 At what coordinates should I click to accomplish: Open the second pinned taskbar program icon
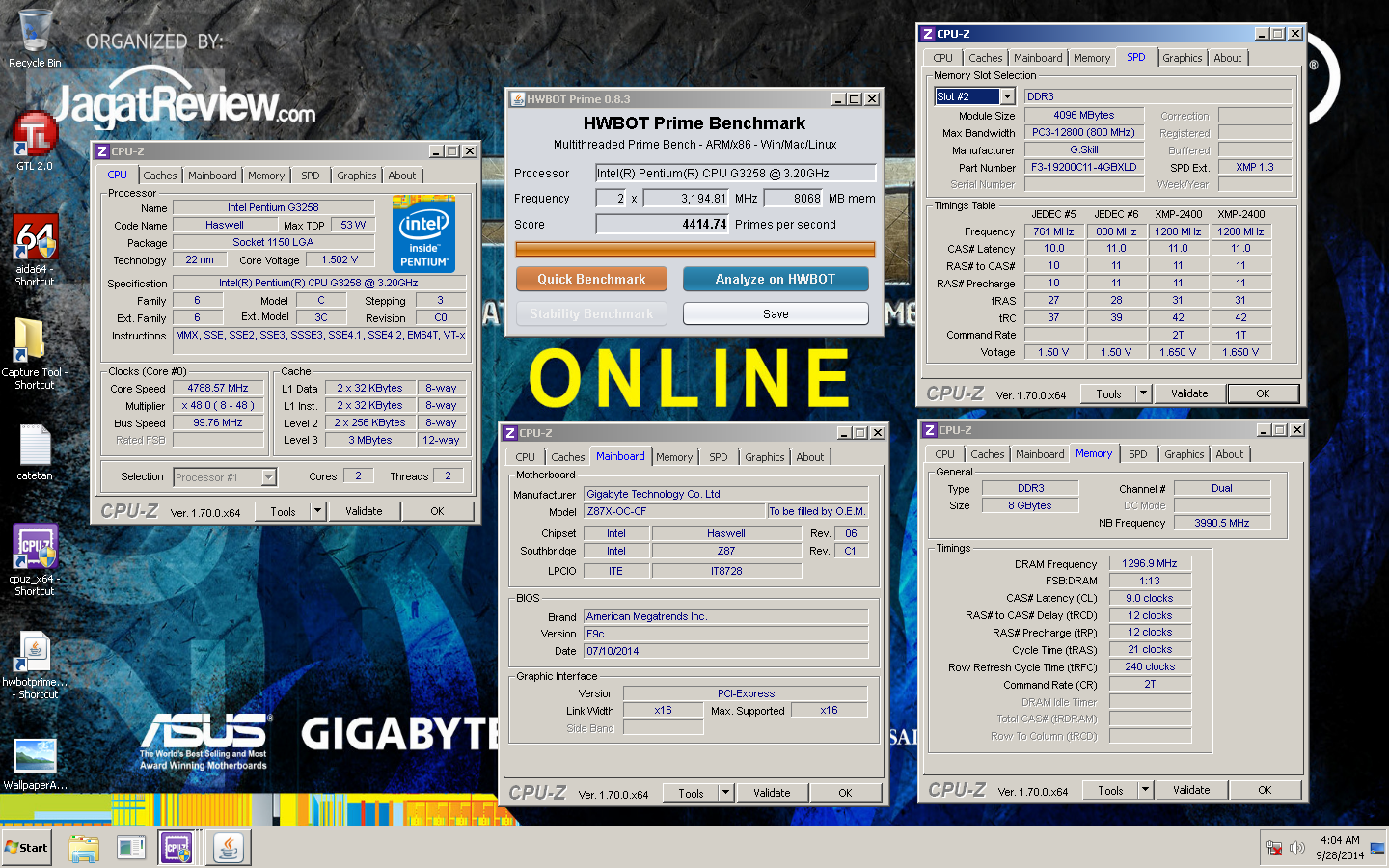pos(131,848)
